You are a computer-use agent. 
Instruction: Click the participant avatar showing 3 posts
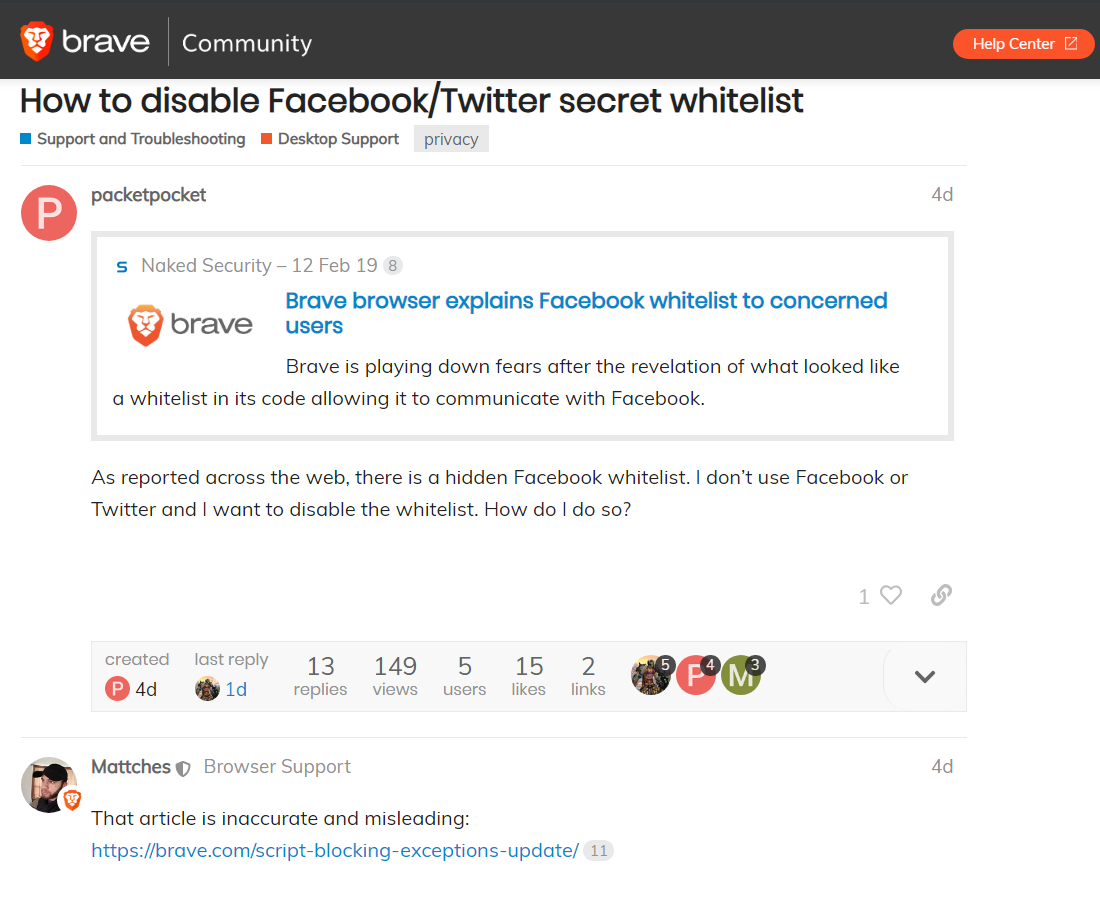[x=742, y=675]
